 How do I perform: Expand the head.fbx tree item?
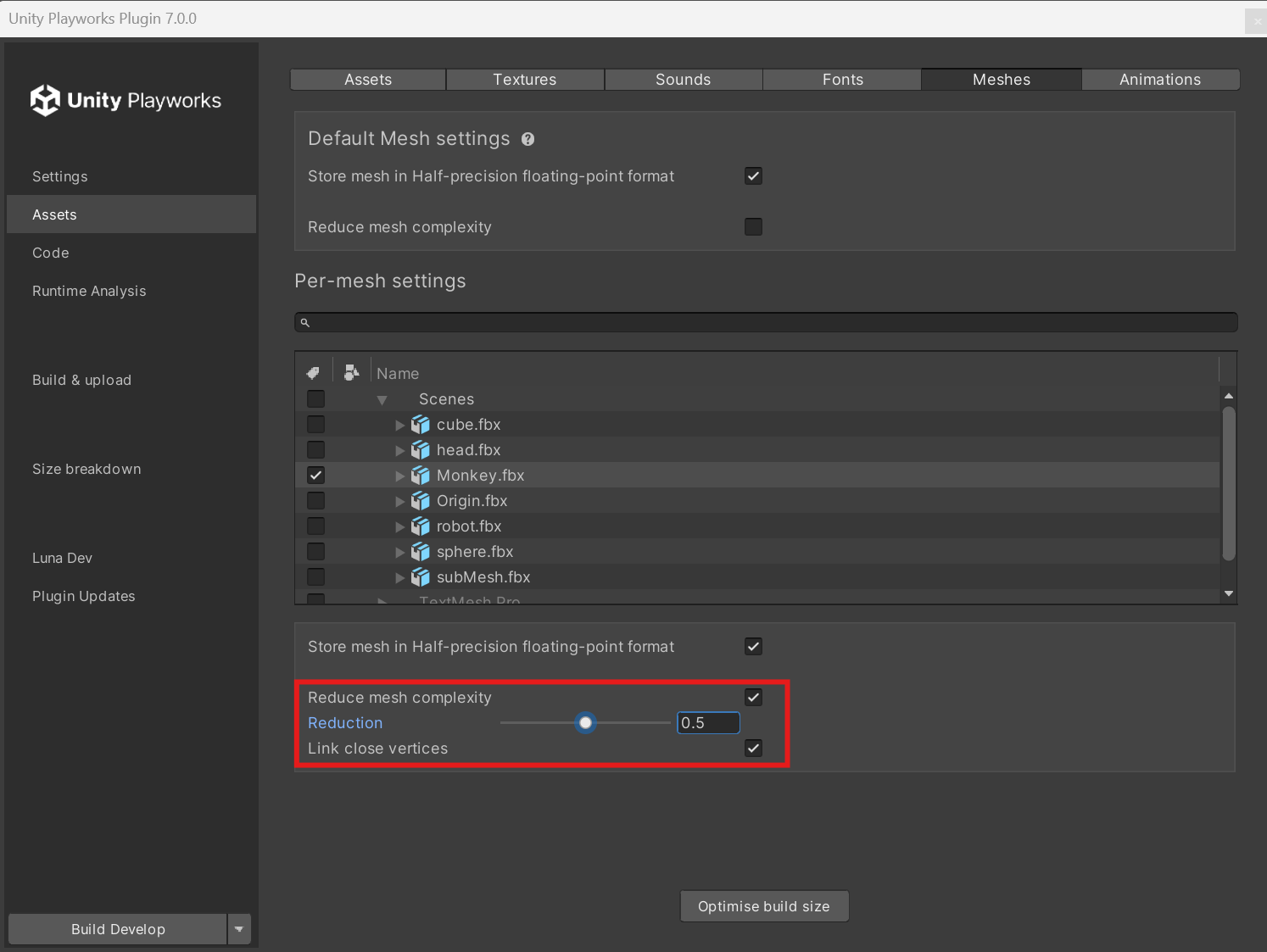pos(399,450)
